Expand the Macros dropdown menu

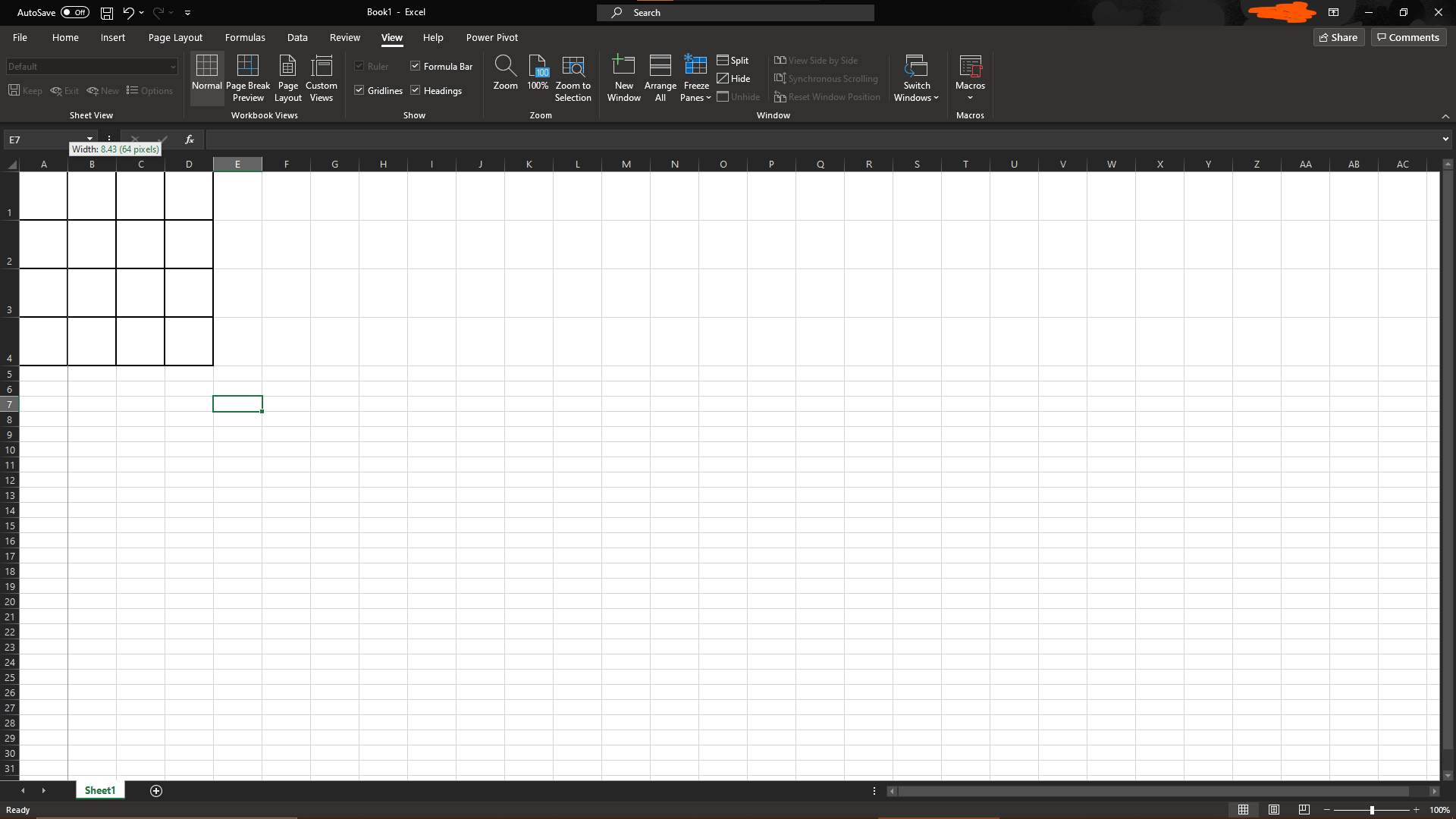click(970, 97)
